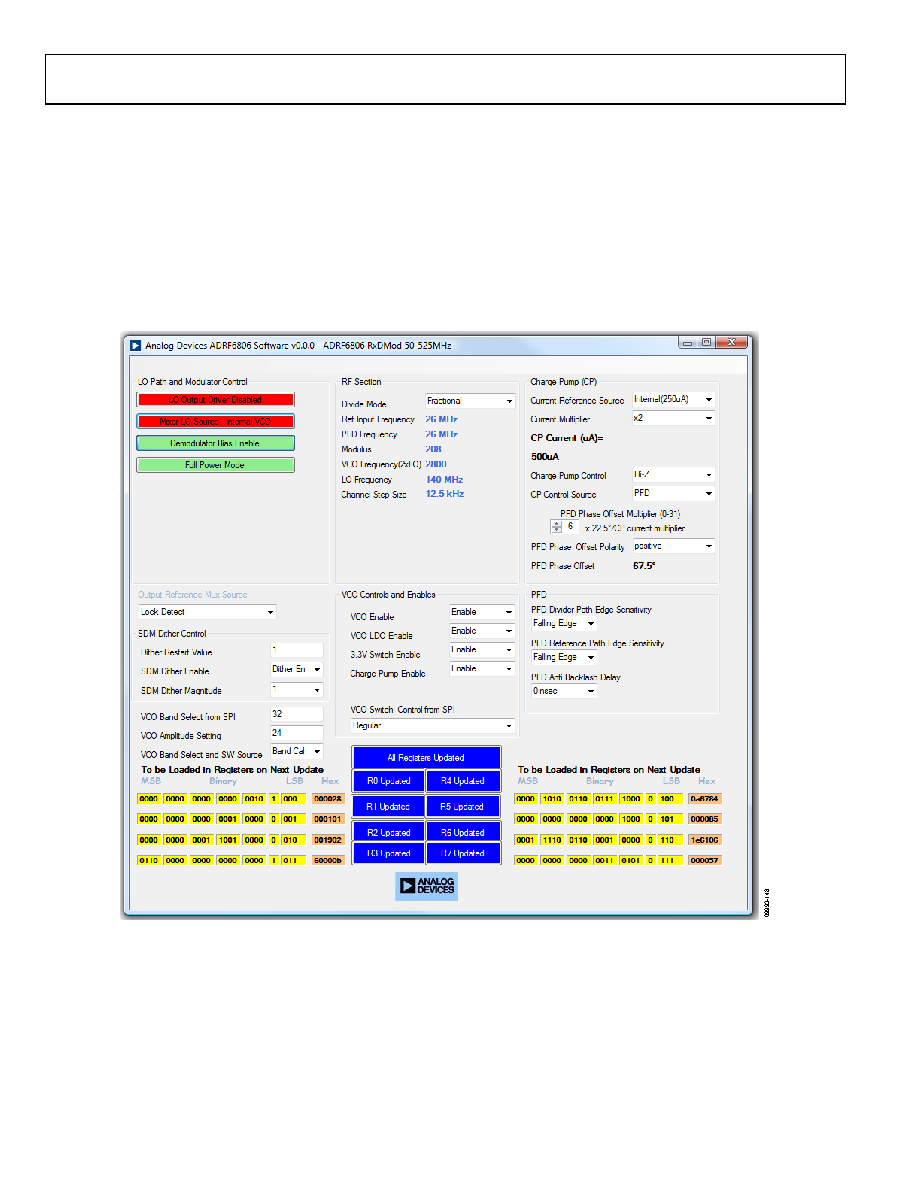
Task: Click the hex value 001902
Action: tap(328, 840)
